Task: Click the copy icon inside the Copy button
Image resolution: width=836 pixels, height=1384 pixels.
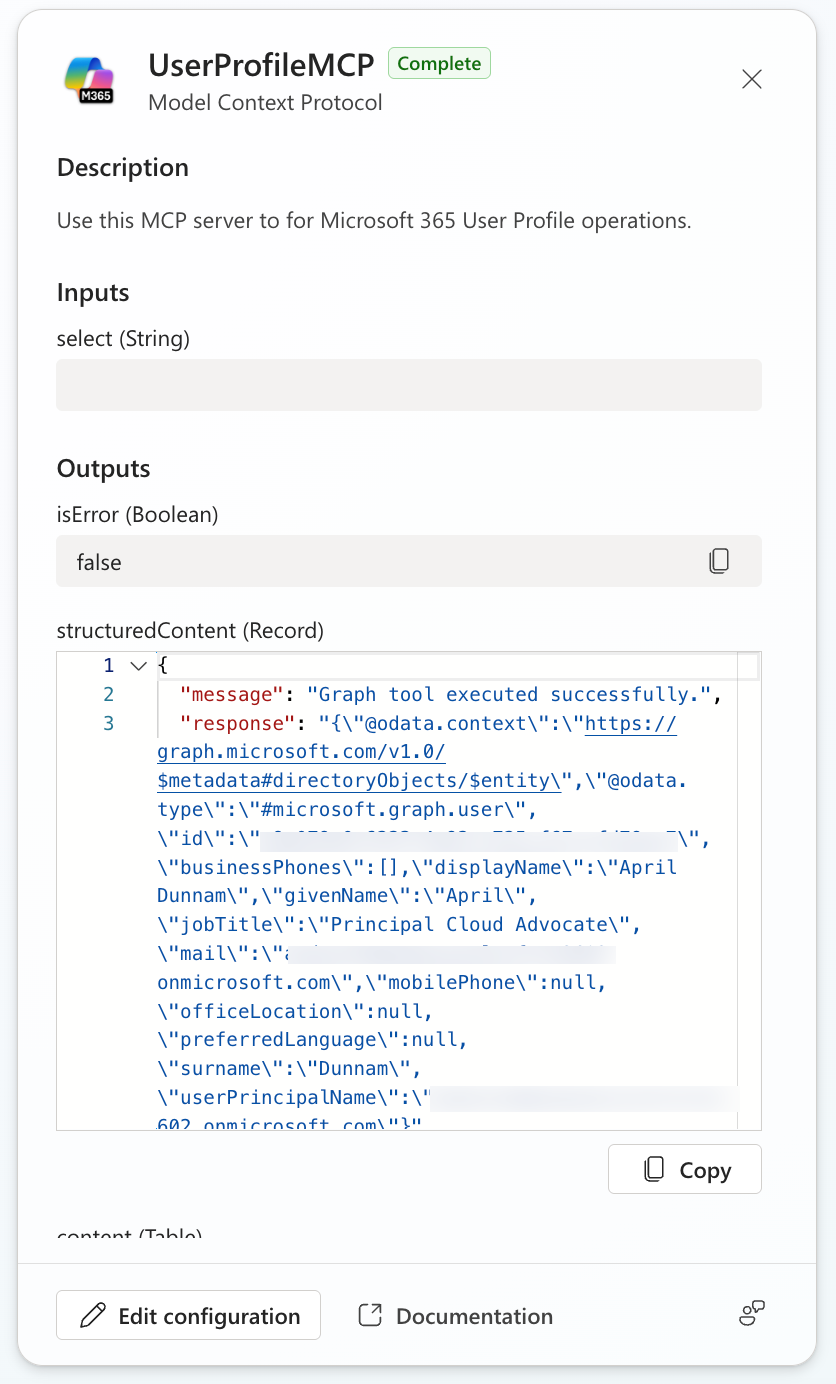Action: click(x=655, y=1169)
